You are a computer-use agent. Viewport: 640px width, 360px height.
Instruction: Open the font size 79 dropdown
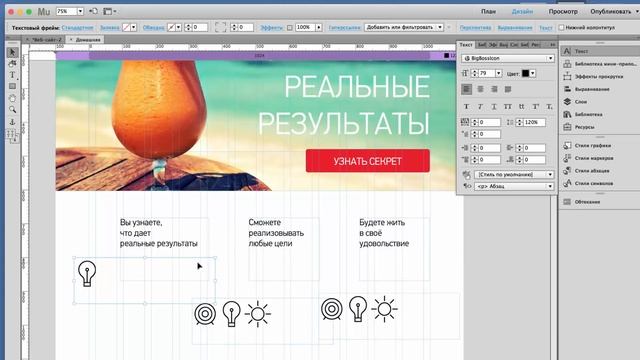pos(498,73)
